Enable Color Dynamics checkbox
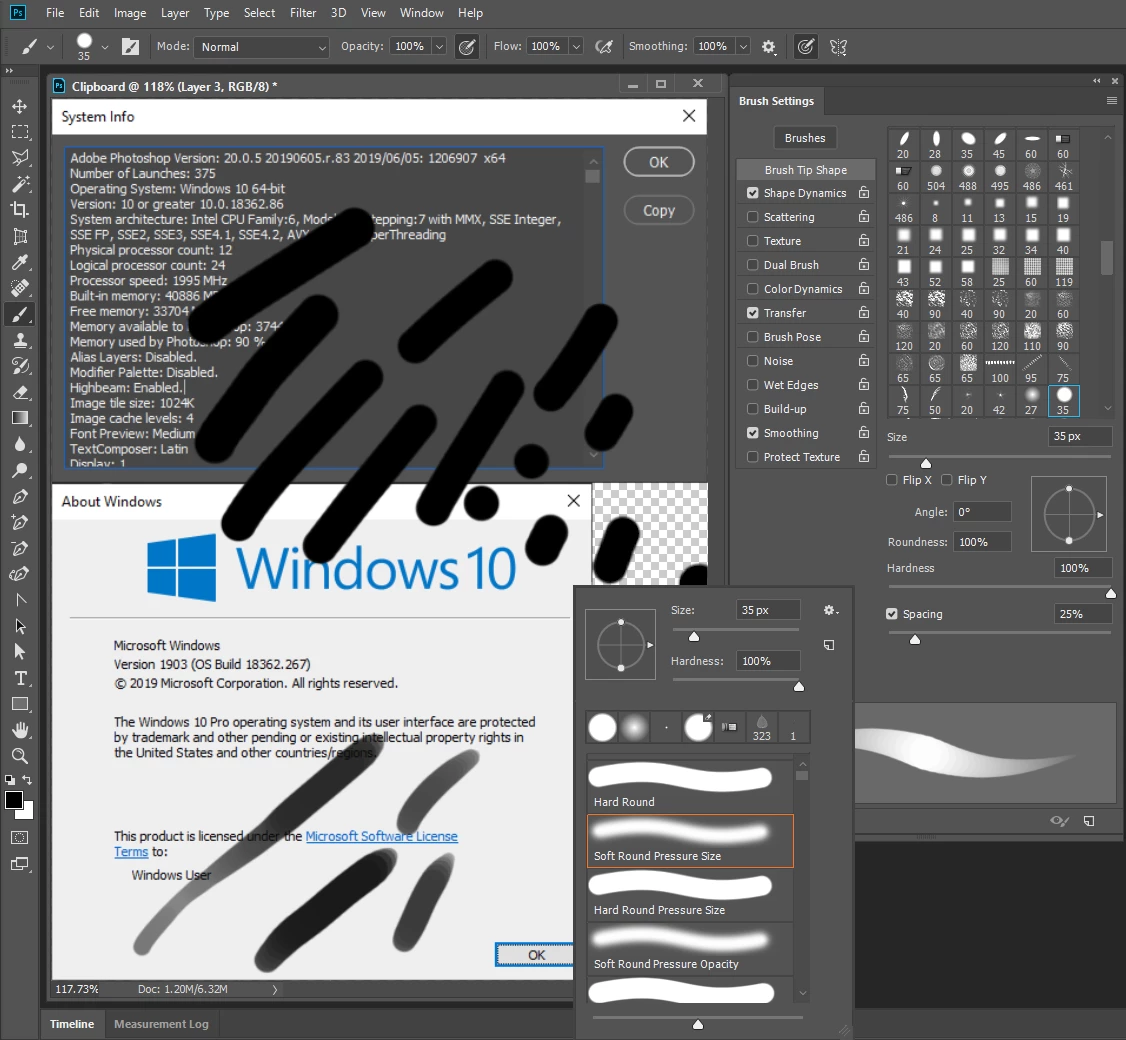Screen dimensions: 1126x1040 click(753, 288)
